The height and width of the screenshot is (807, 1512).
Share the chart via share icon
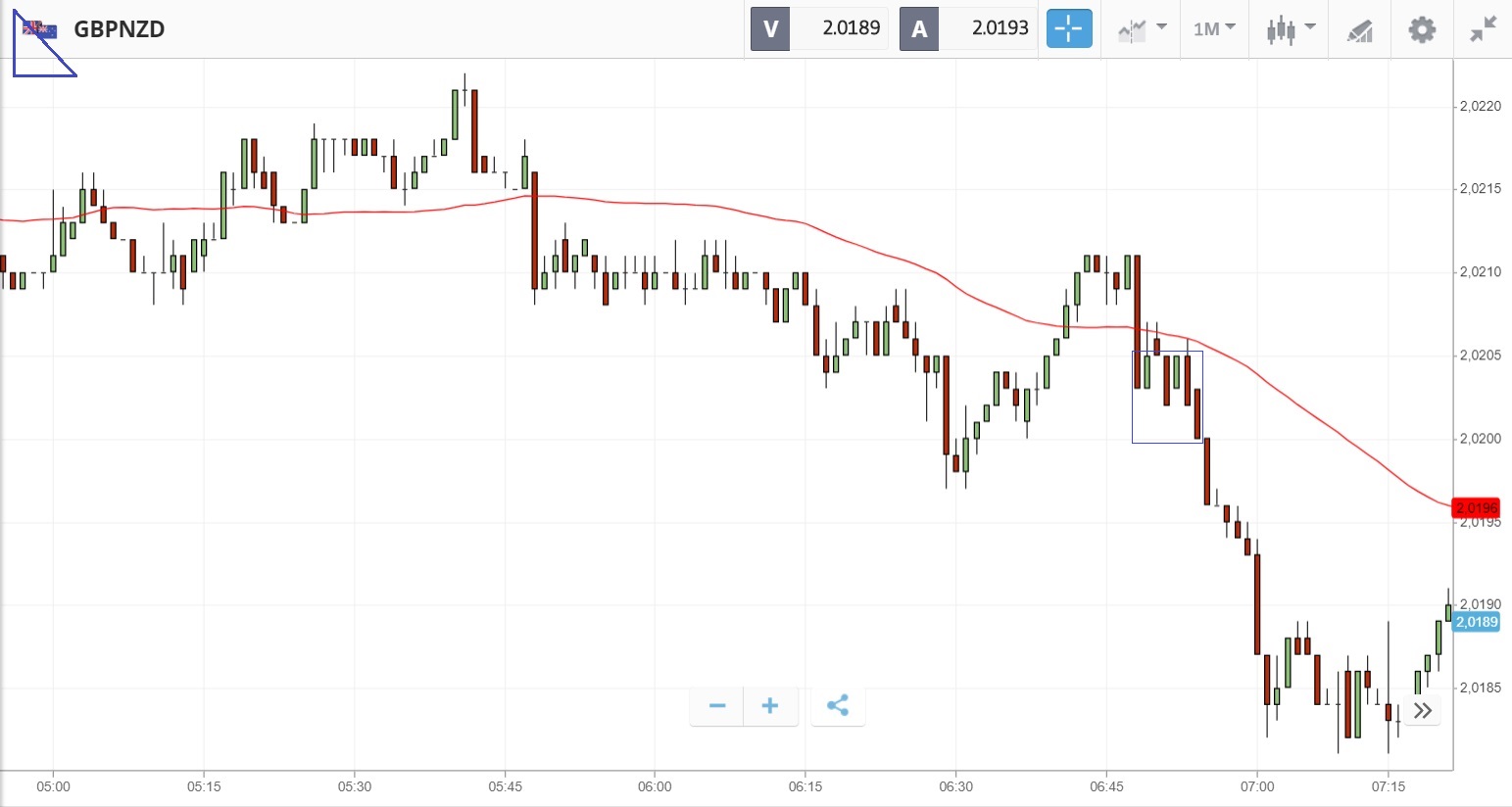point(838,706)
